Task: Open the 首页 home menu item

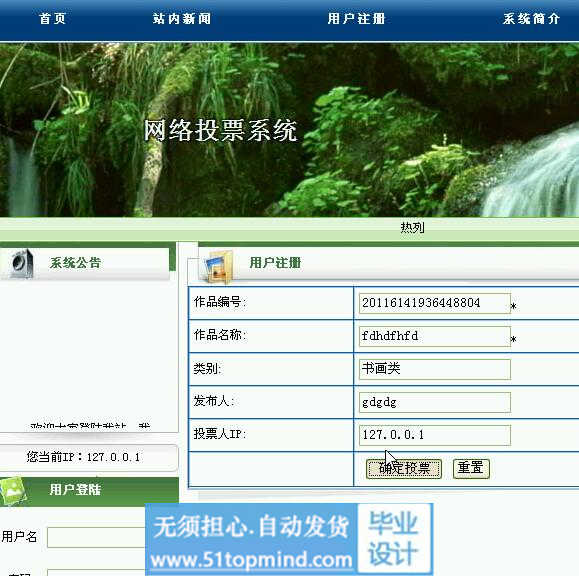Action: [52, 18]
